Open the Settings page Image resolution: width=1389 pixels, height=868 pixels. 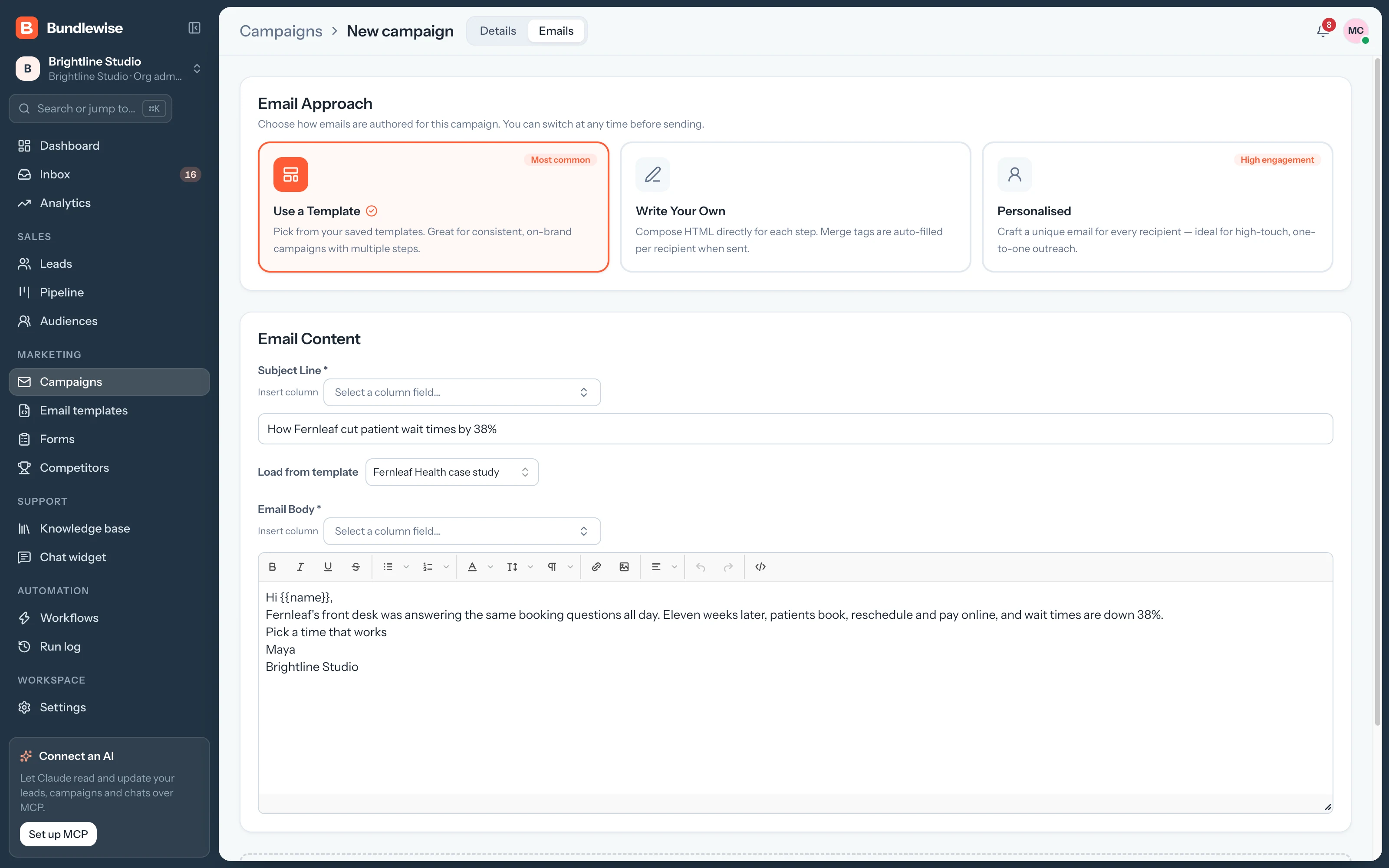[109, 707]
